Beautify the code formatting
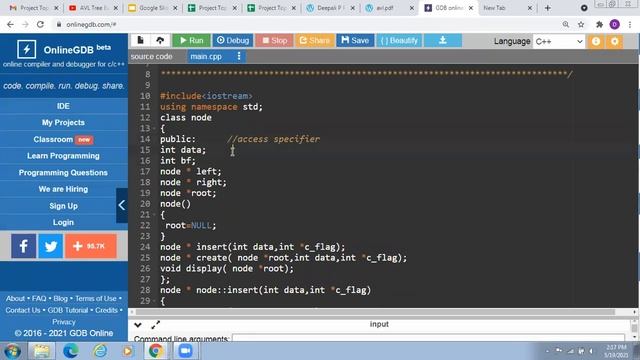The height and width of the screenshot is (360, 640). pyautogui.click(x=399, y=40)
